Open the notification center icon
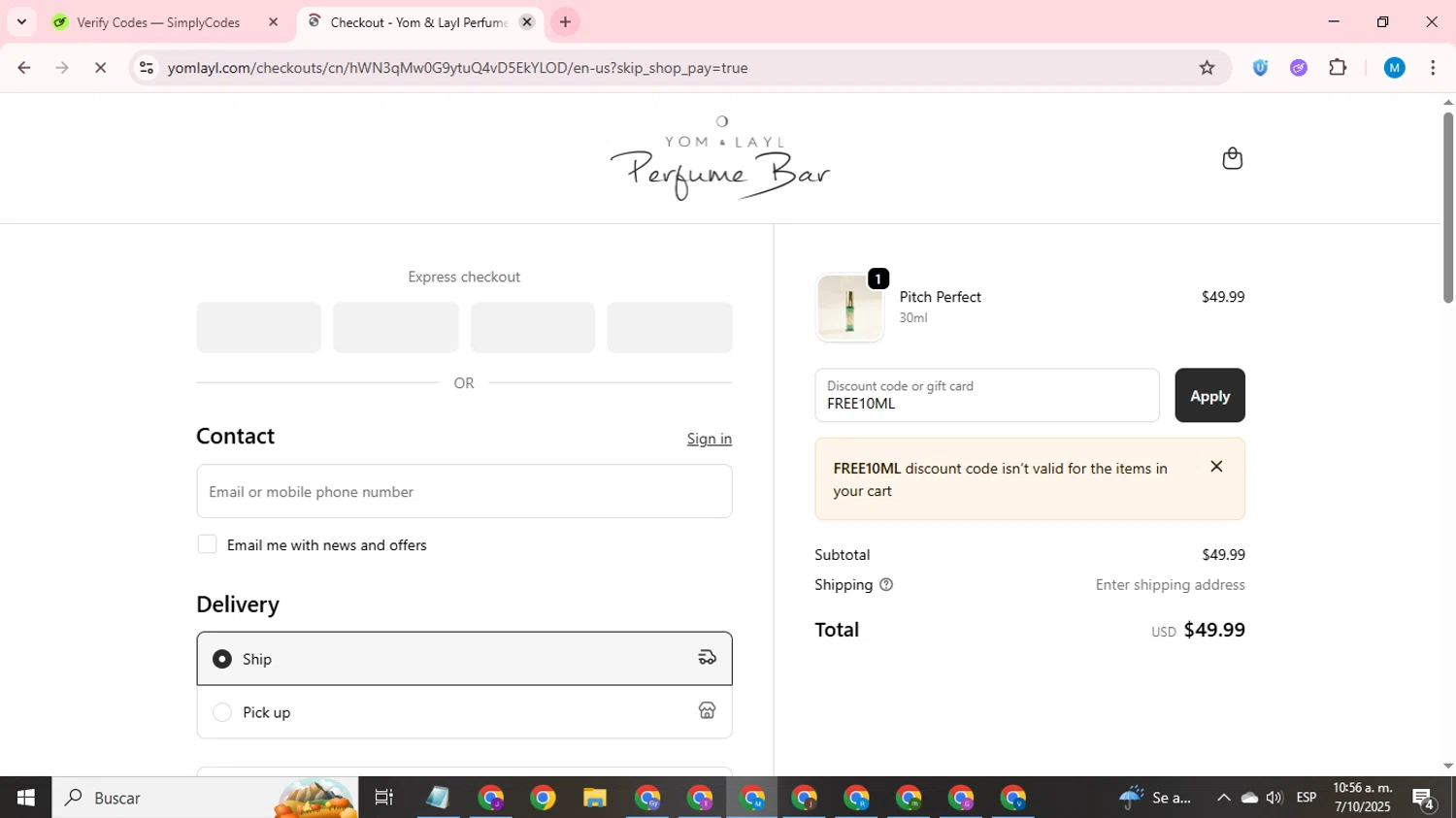The height and width of the screenshot is (818, 1456). (1424, 798)
